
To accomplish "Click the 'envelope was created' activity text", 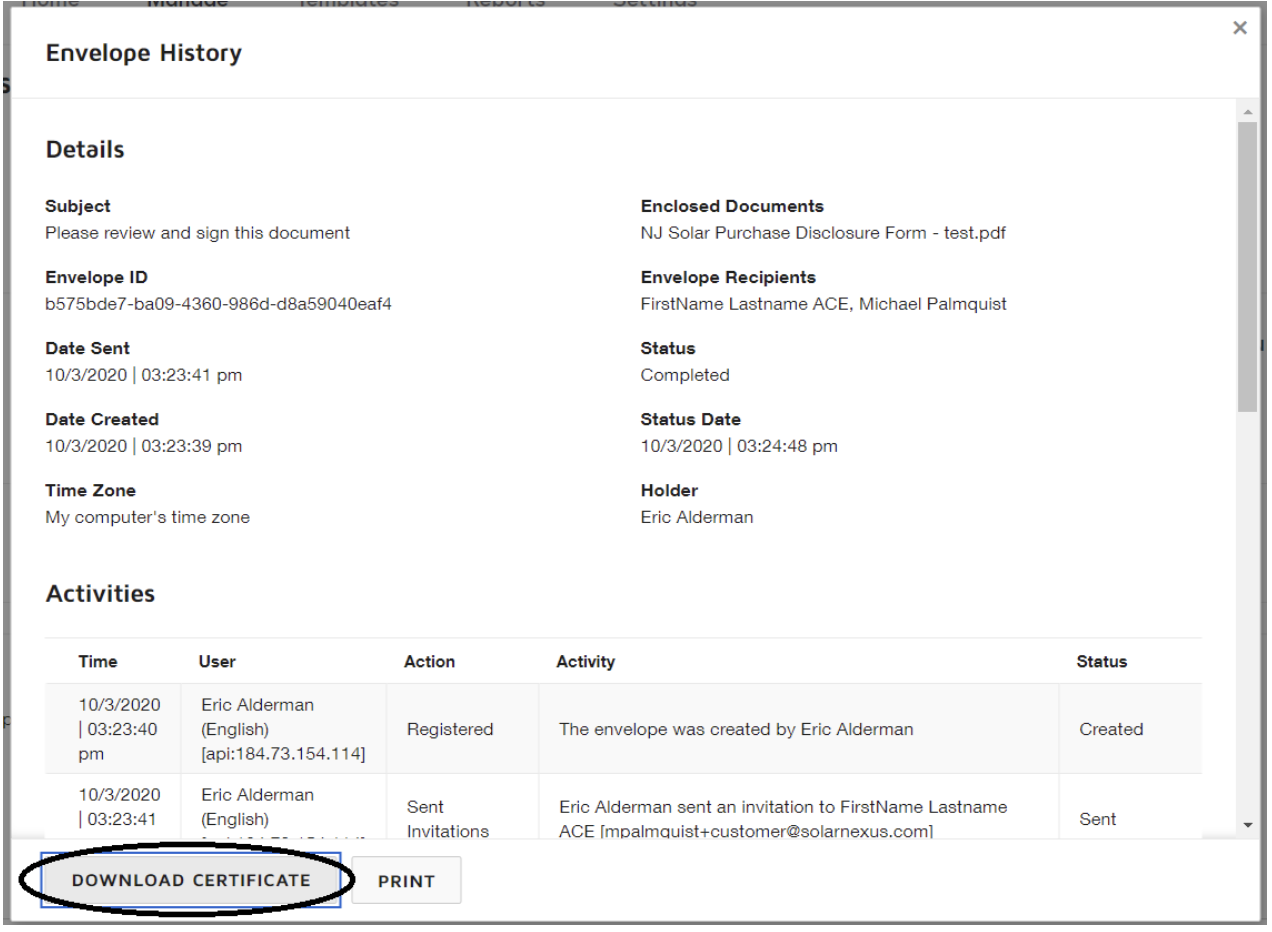I will click(735, 729).
